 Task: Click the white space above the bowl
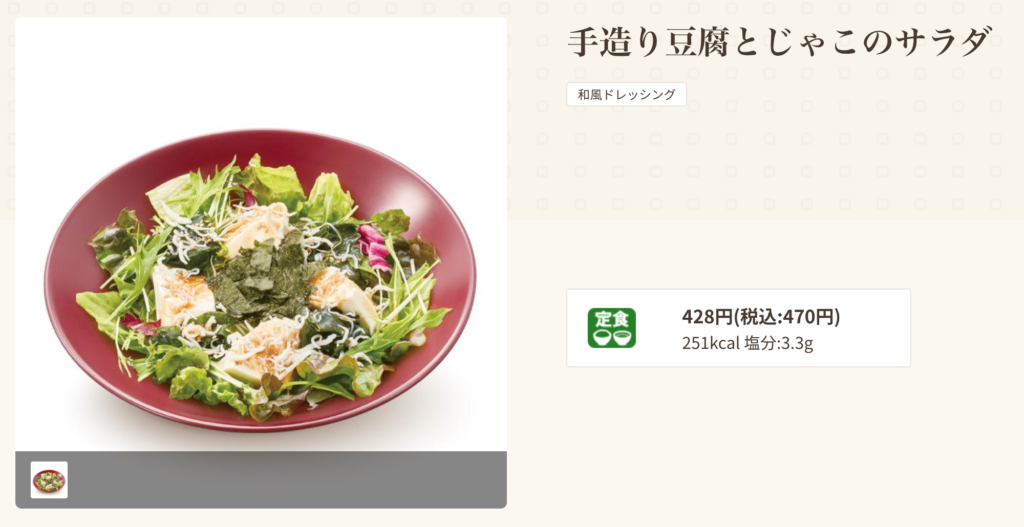[261, 72]
